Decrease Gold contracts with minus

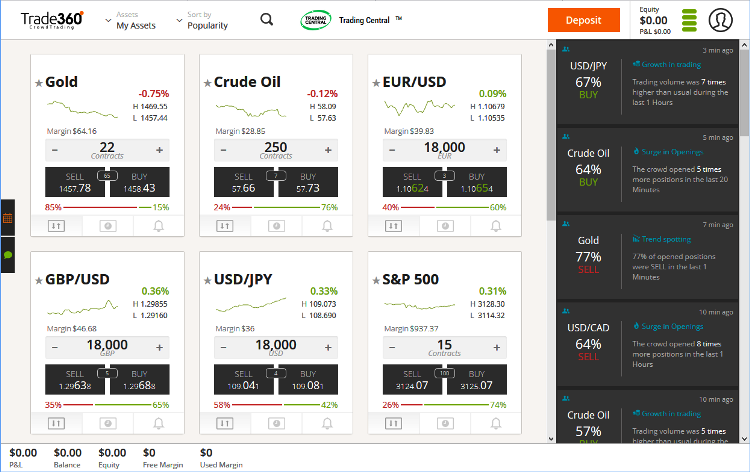tap(55, 150)
